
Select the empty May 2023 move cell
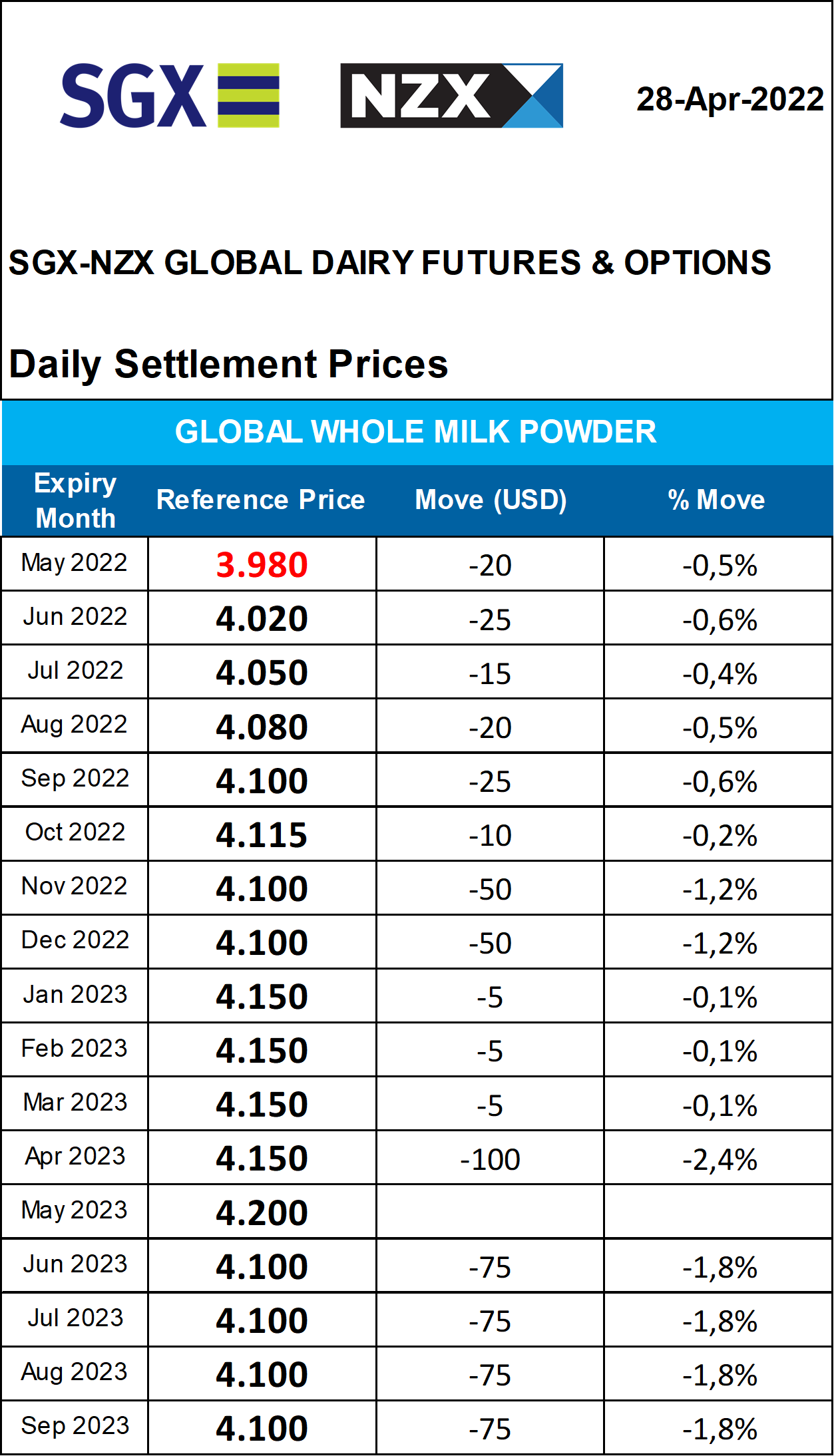point(490,1212)
